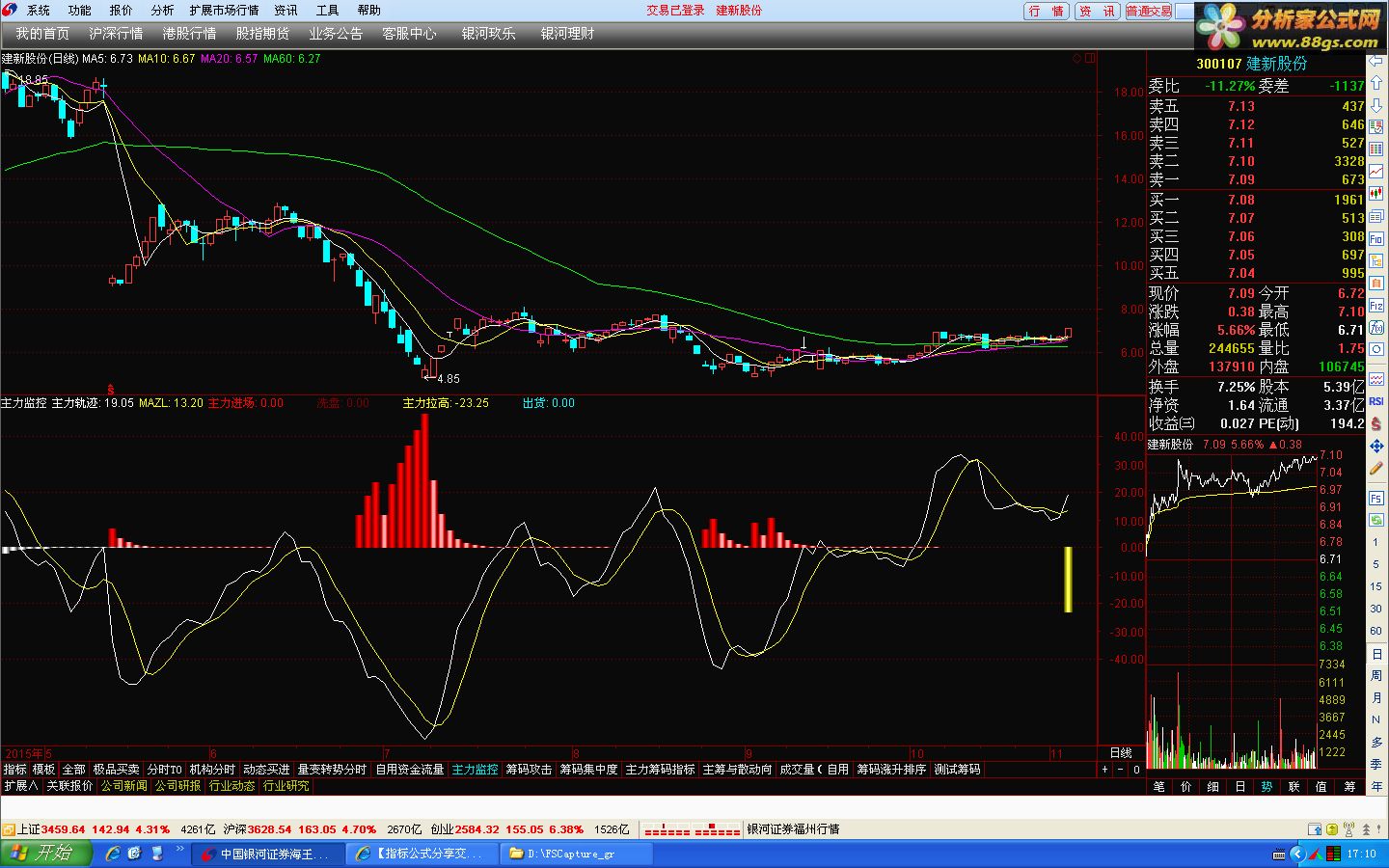Select monthly 月 period
1389x868 pixels.
[x=1376, y=697]
